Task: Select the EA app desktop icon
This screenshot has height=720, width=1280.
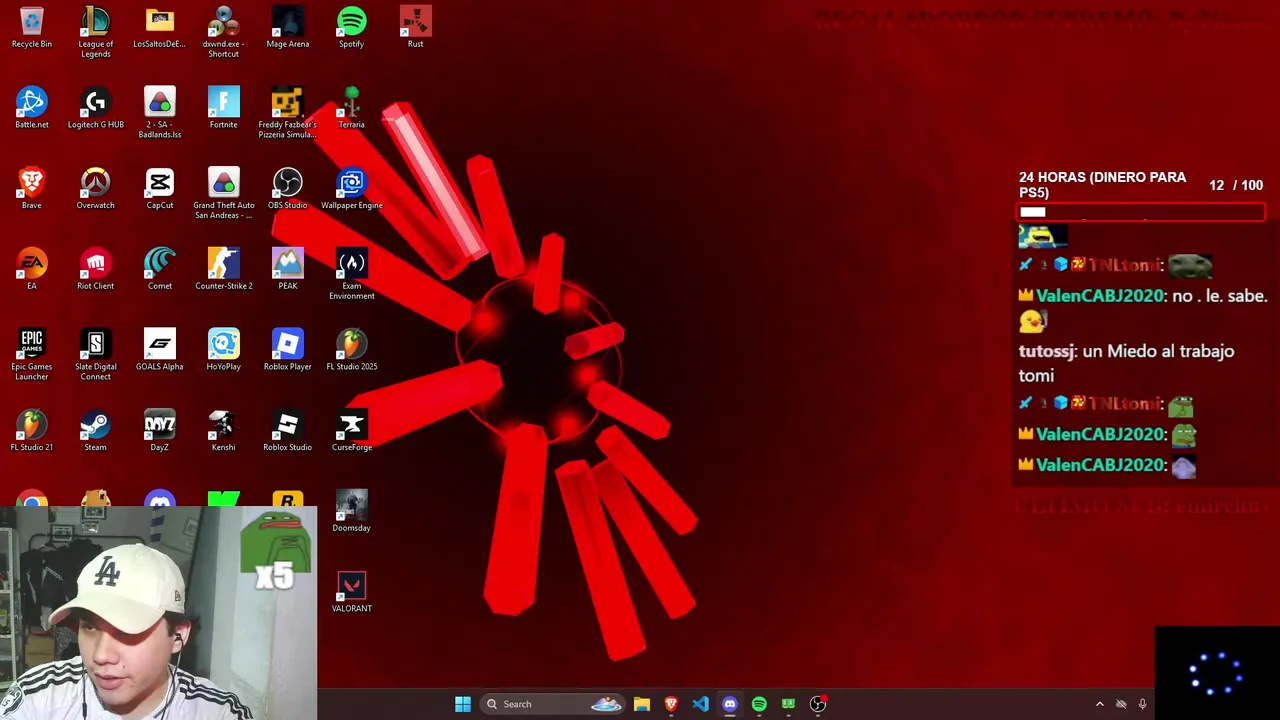Action: click(x=32, y=270)
